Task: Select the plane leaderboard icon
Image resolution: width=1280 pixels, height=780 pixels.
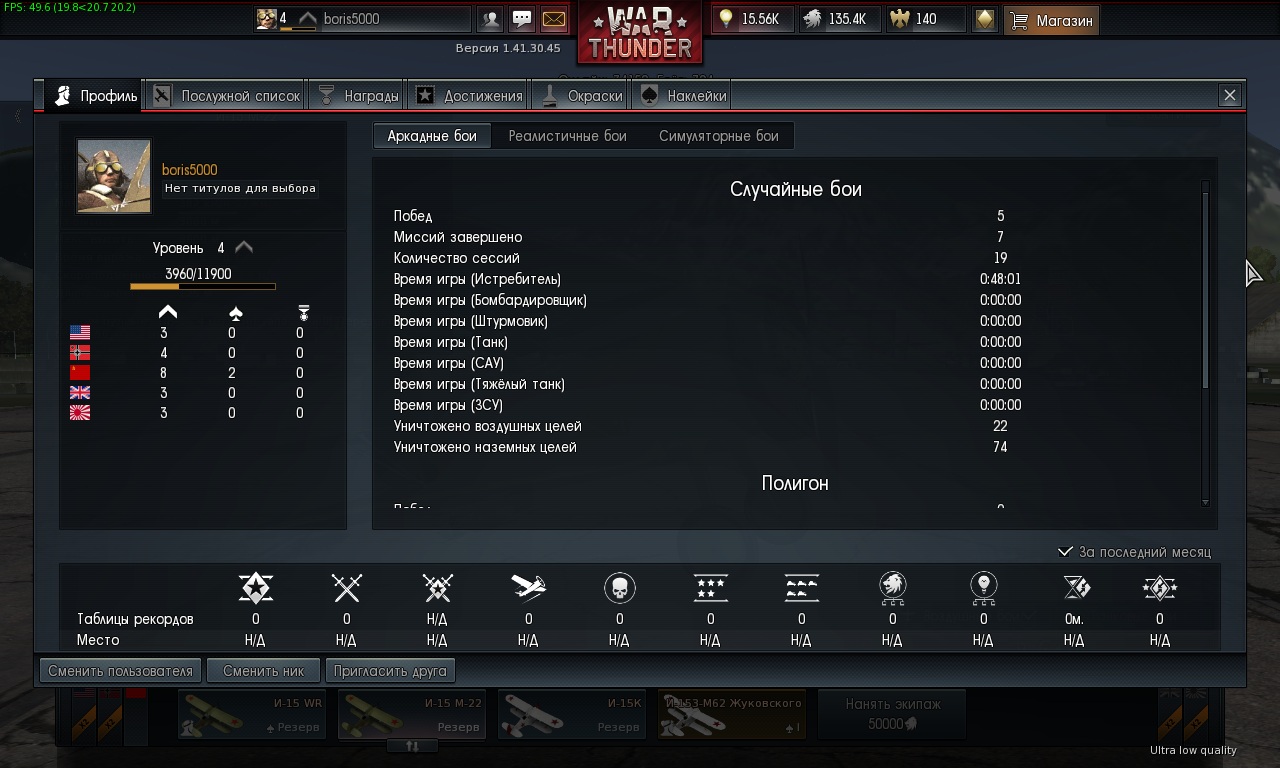Action: click(x=528, y=587)
